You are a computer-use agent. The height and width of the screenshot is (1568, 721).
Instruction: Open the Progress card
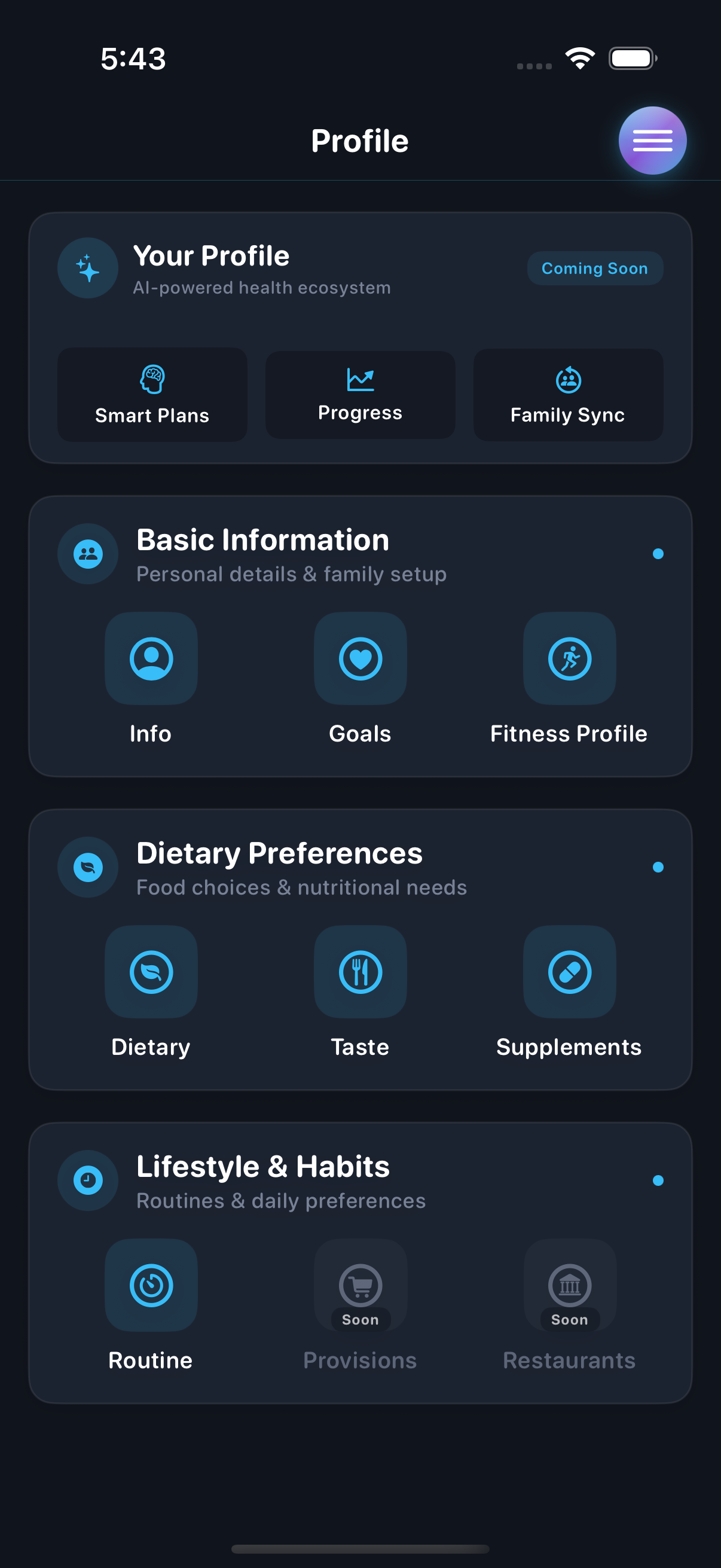coord(360,395)
